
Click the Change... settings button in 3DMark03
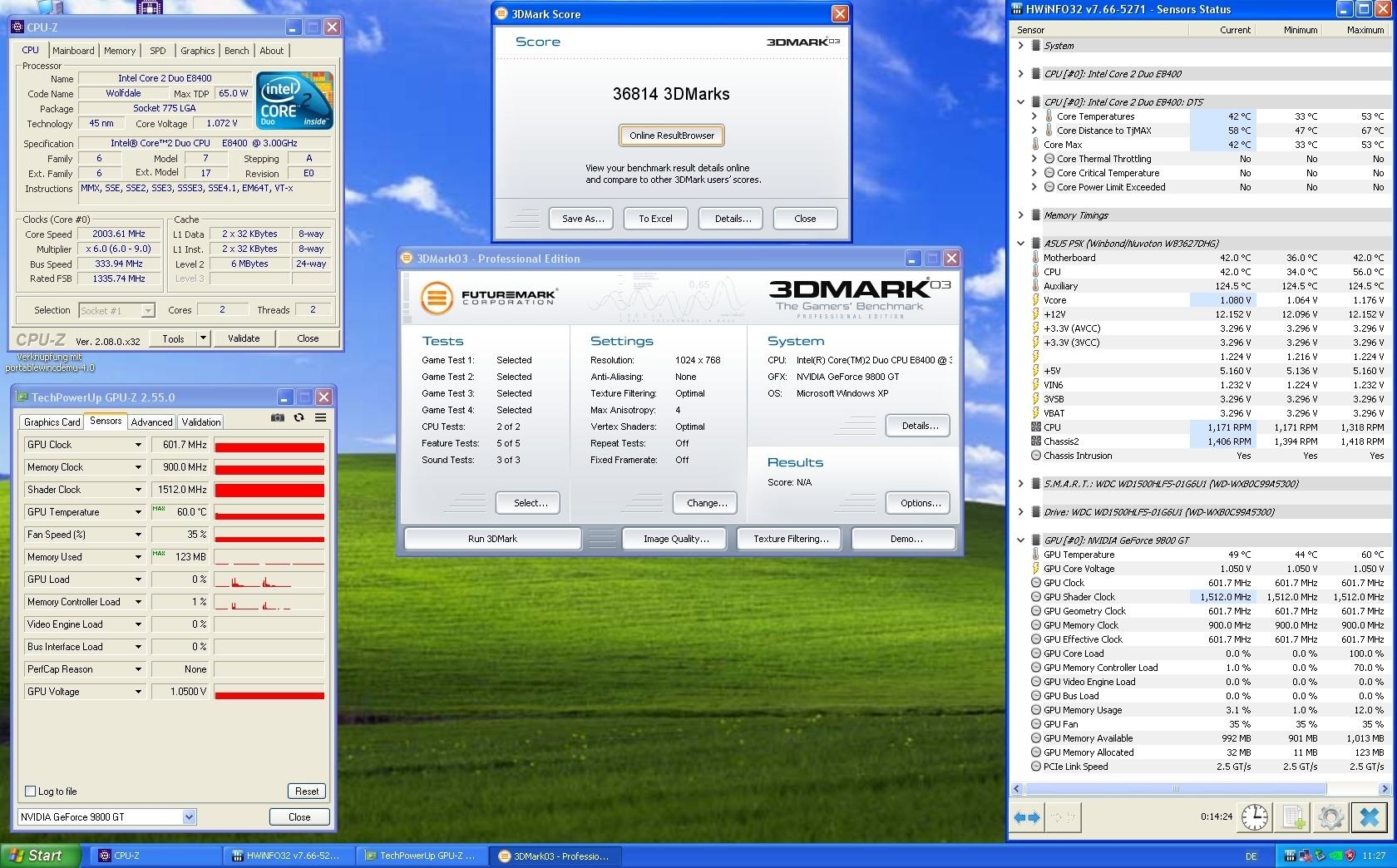coord(707,503)
